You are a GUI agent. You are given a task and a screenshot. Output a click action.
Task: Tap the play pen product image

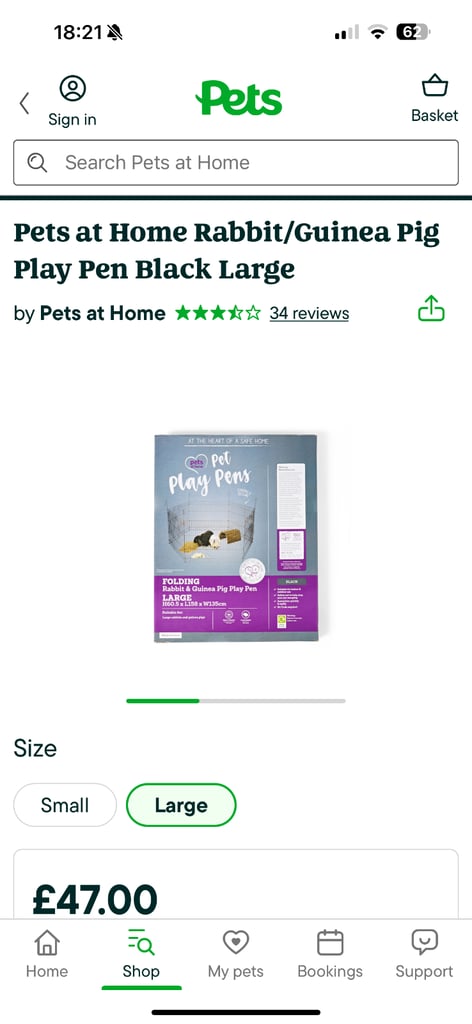pyautogui.click(x=236, y=538)
